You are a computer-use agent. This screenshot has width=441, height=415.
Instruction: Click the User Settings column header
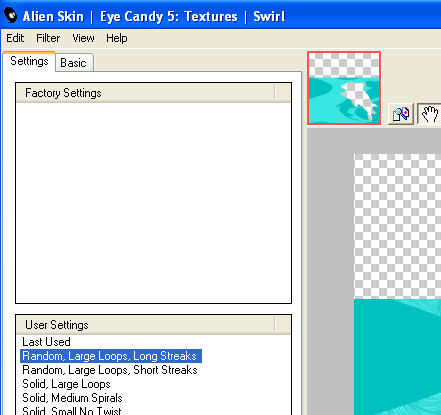click(145, 325)
